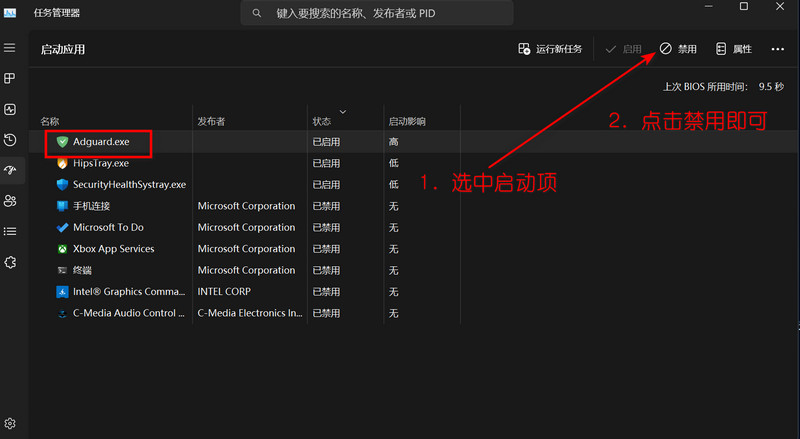Viewport: 800px width, 439px height.
Task: Click the Task Manager app icon in title bar
Action: tap(10, 13)
